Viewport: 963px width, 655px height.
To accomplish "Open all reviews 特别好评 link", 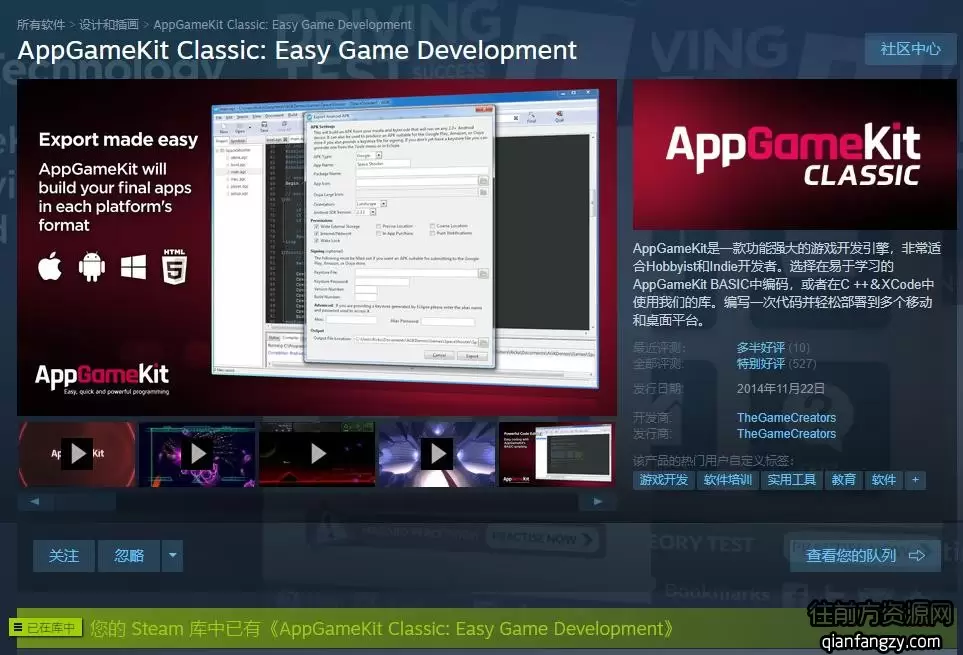I will point(760,363).
